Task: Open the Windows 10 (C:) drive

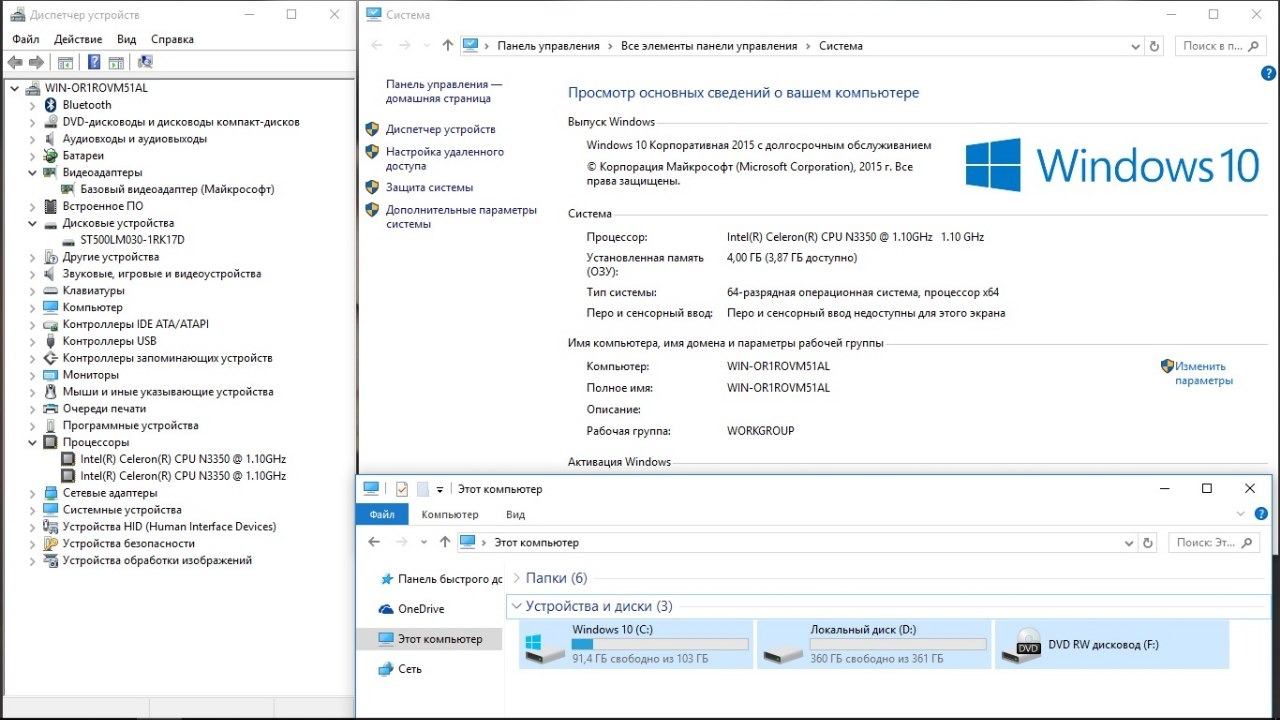Action: [636, 644]
